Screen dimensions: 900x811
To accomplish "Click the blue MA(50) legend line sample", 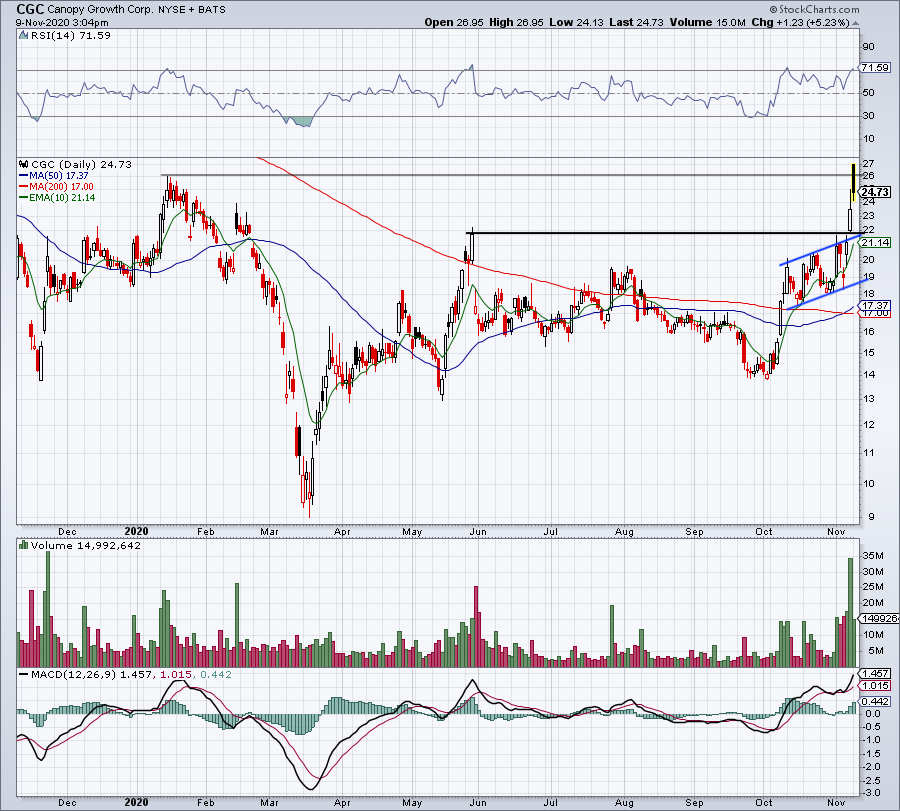I will [x=24, y=176].
